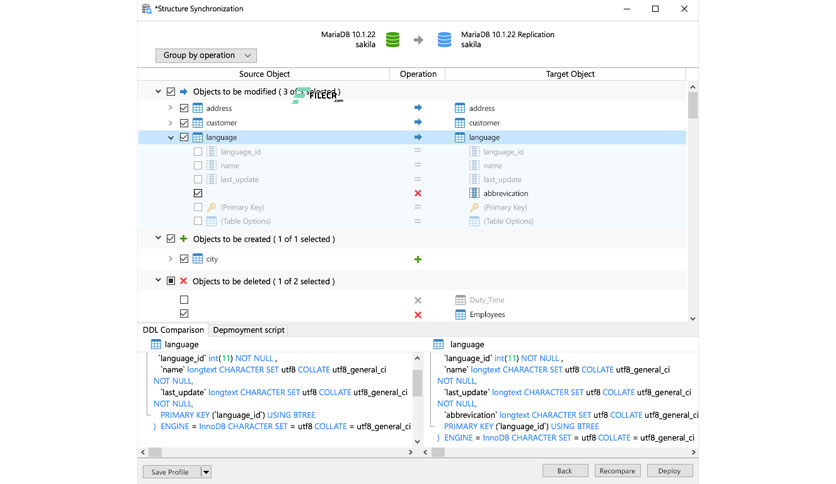
Task: Click green plus icon beside Objects to be created
Action: click(x=183, y=239)
